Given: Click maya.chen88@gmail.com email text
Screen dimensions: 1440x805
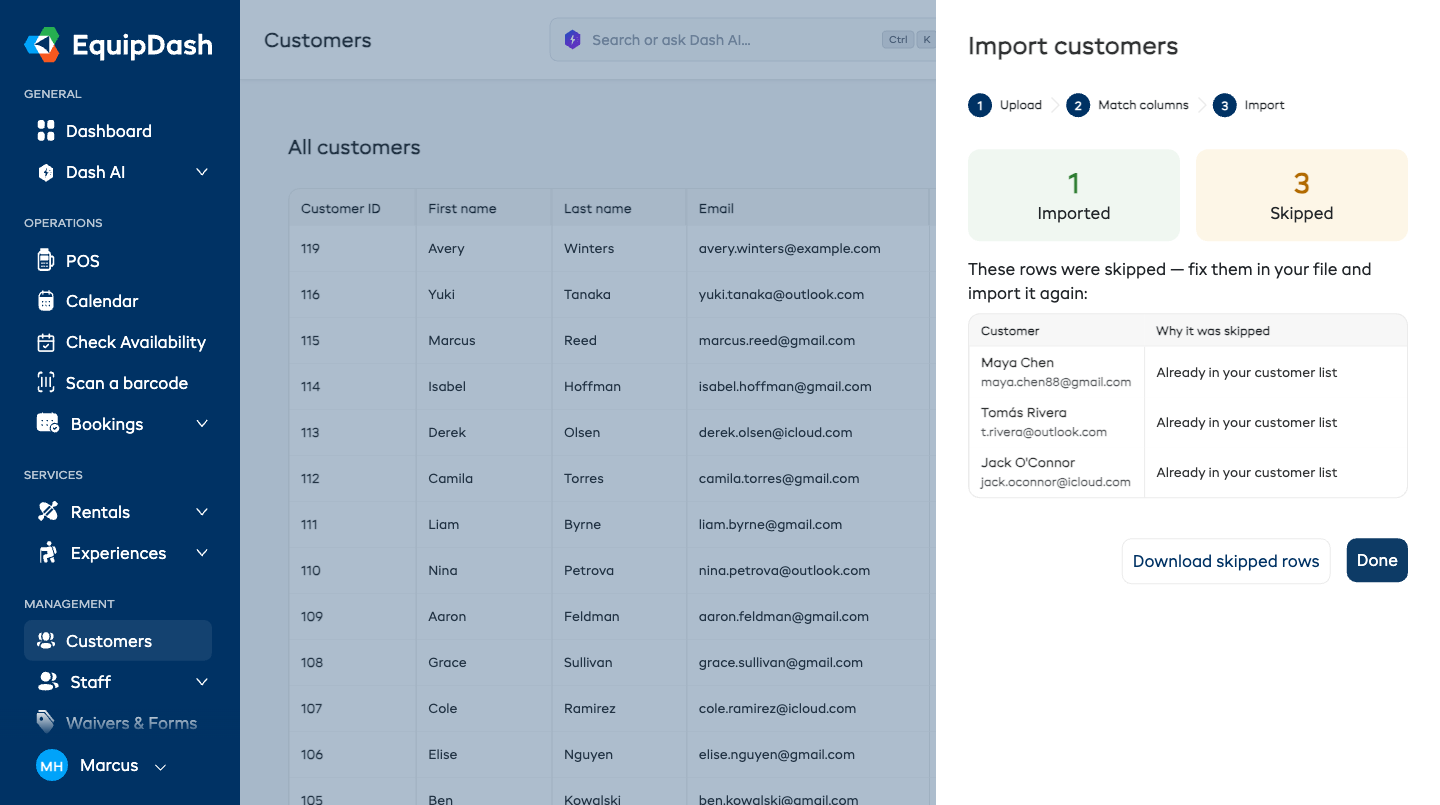Looking at the screenshot, I should [1056, 382].
